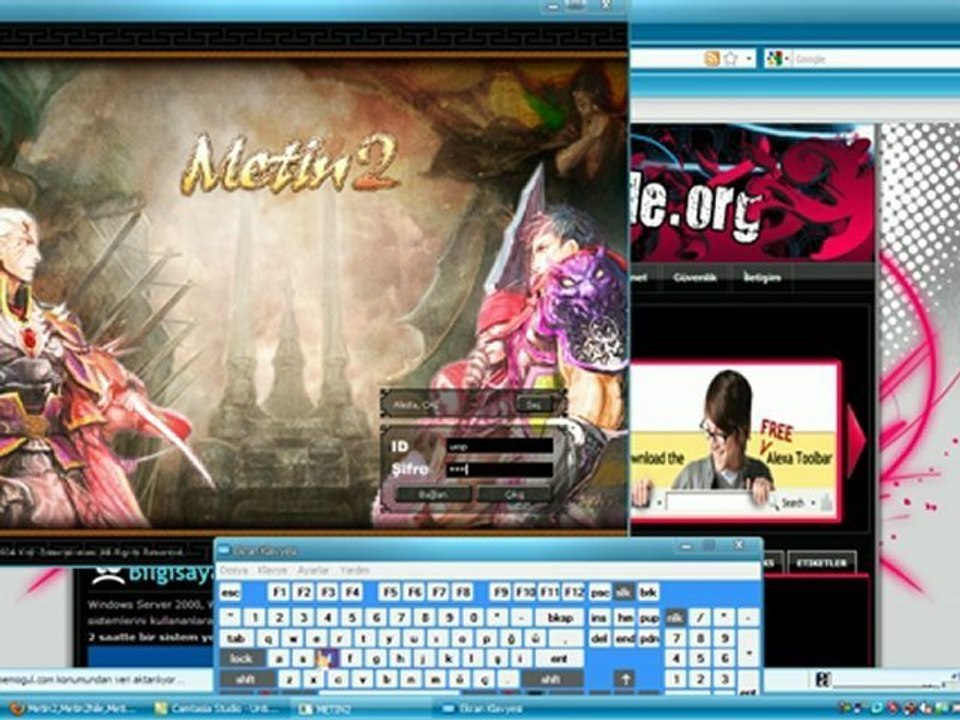Click the ID input field in Metin2 login
Screen dimensions: 960x720
(500, 447)
